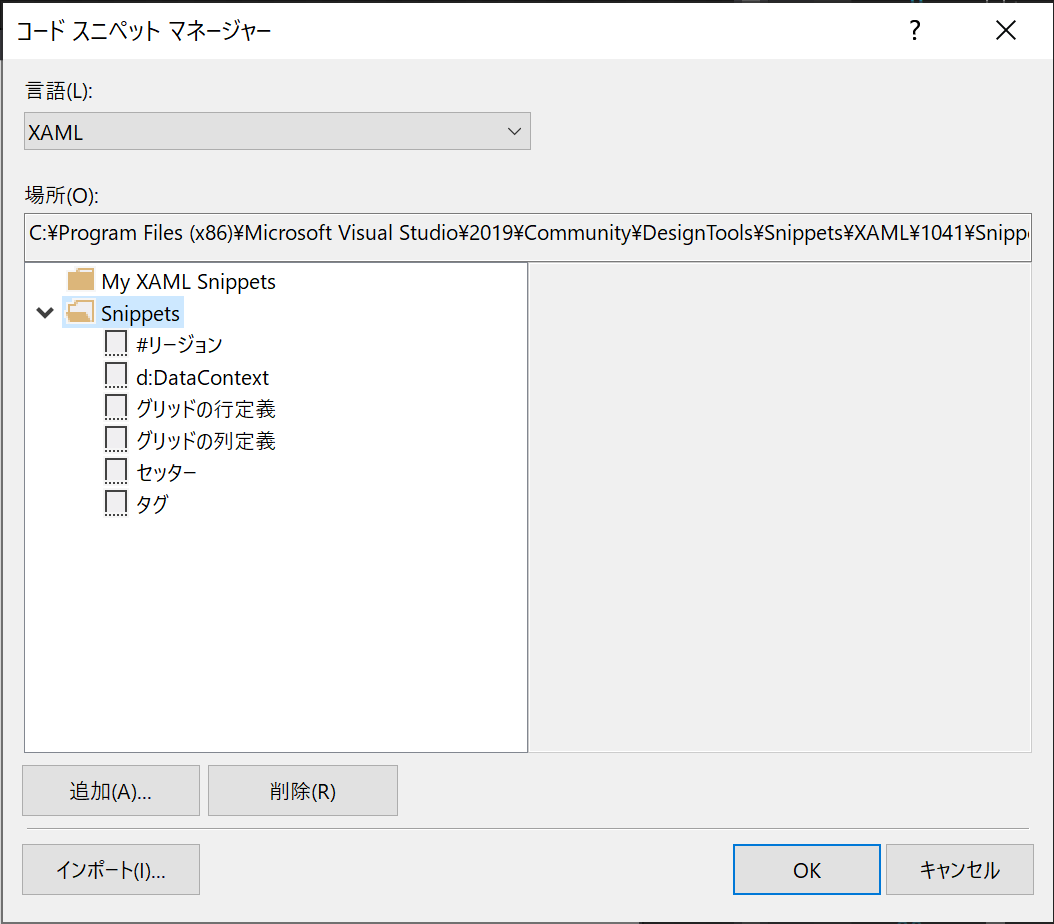Check the タグ snippet checkbox
The image size is (1054, 924).
[x=115, y=503]
